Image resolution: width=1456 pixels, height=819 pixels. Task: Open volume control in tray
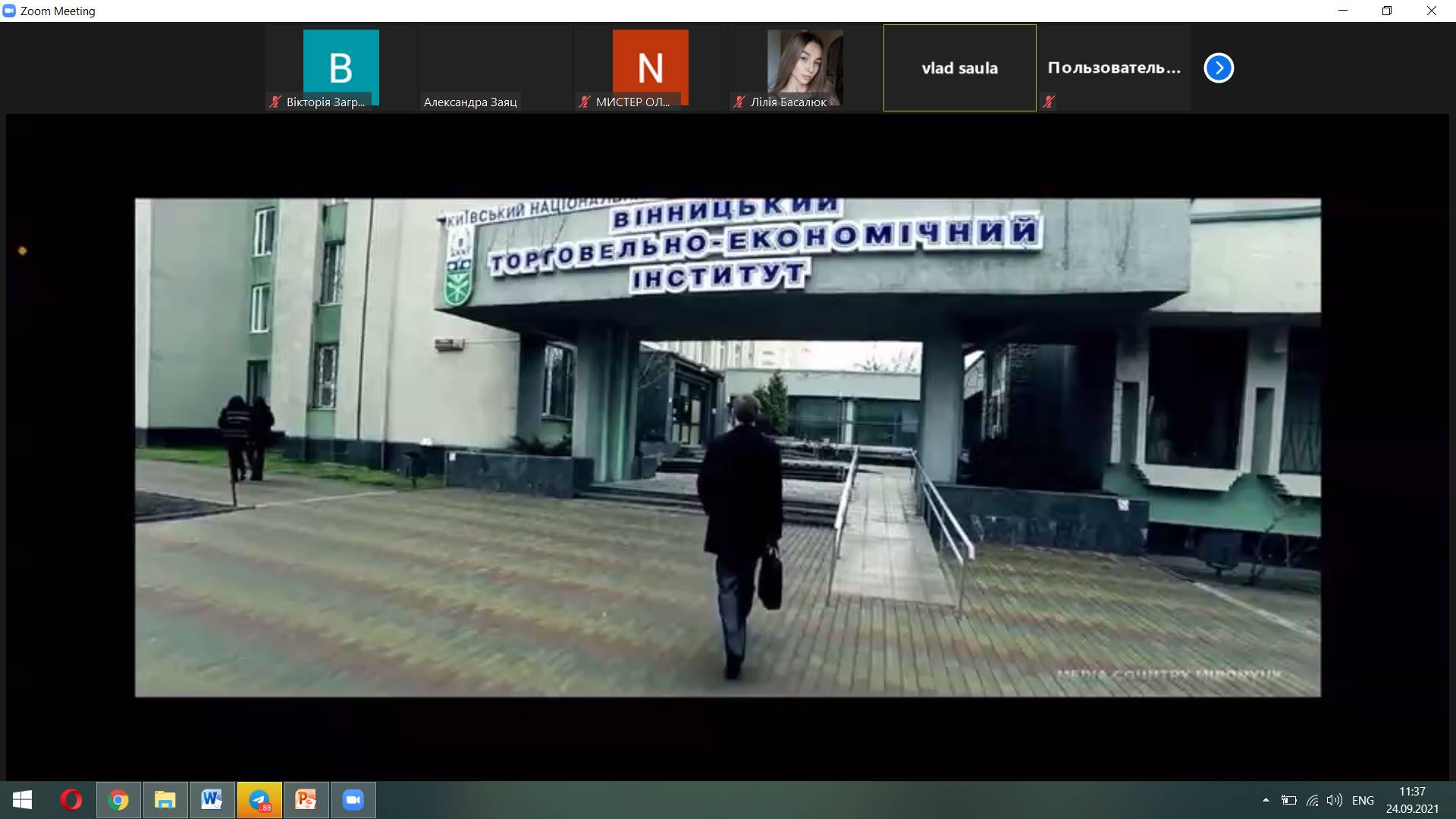pos(1335,800)
